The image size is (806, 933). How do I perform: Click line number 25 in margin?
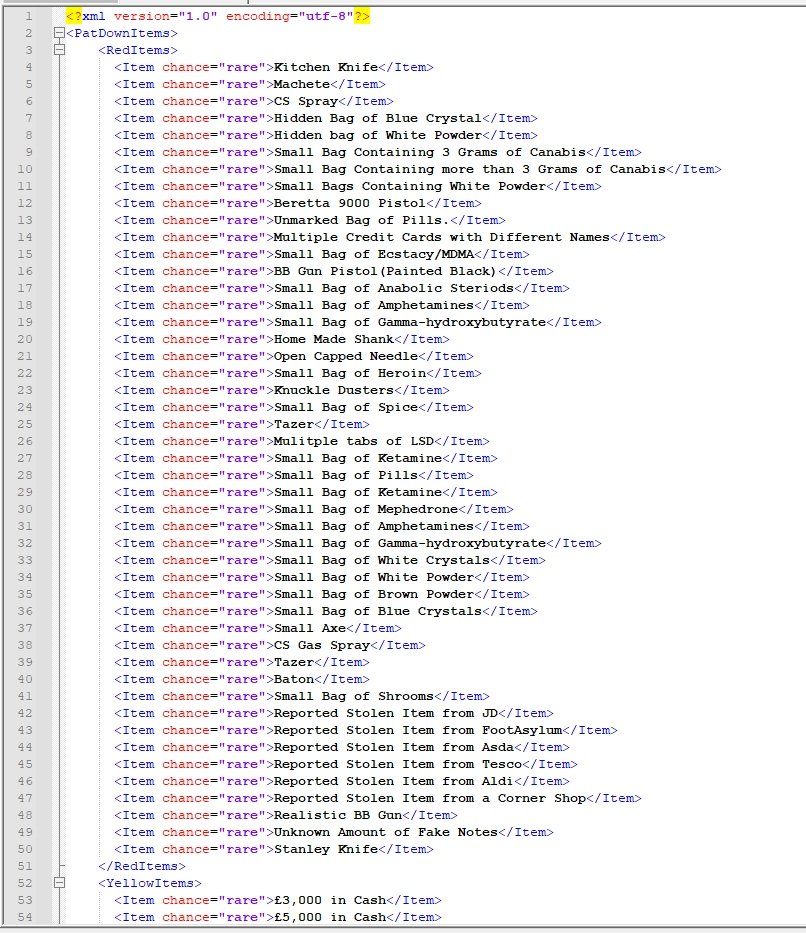pyautogui.click(x=28, y=424)
